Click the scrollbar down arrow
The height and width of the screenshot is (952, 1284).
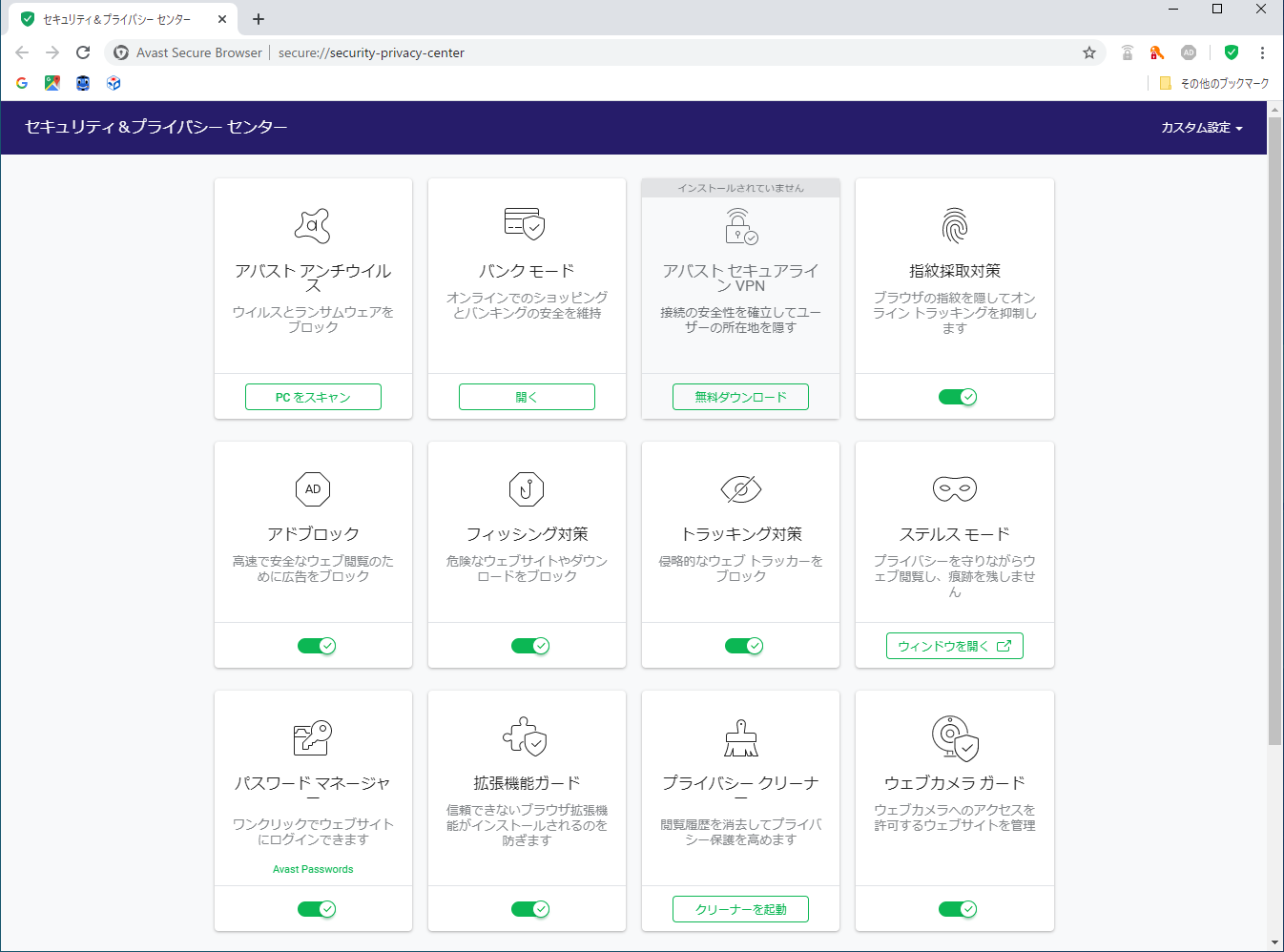pyautogui.click(x=1274, y=942)
